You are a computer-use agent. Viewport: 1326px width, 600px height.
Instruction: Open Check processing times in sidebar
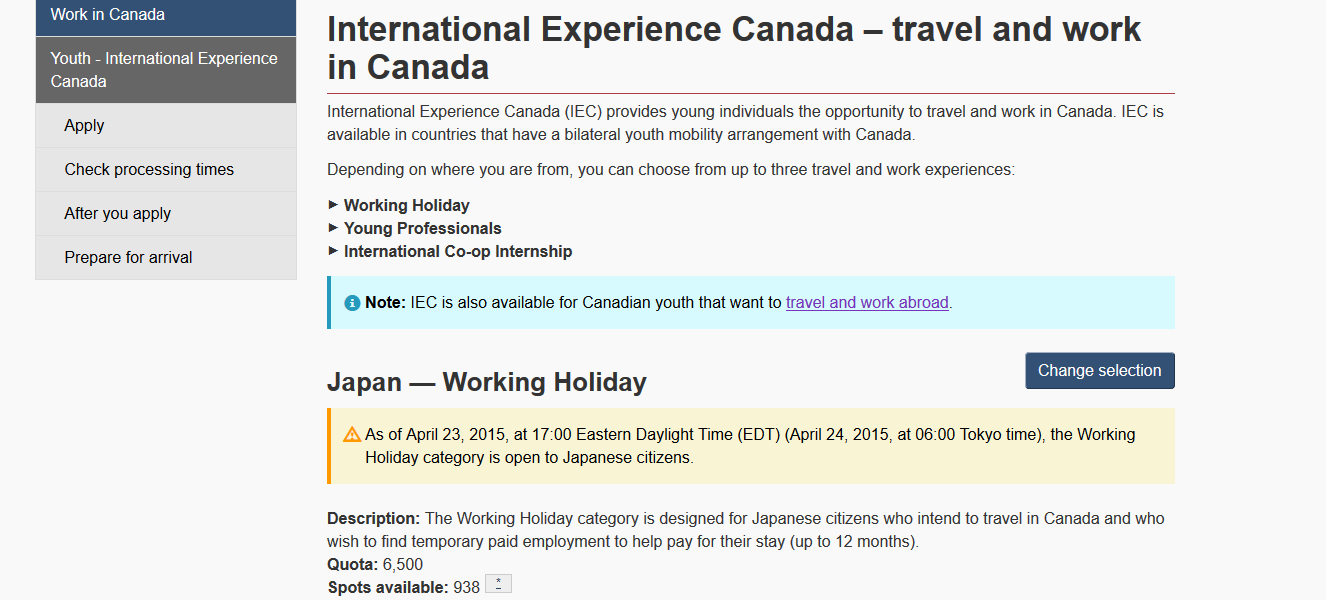166,170
